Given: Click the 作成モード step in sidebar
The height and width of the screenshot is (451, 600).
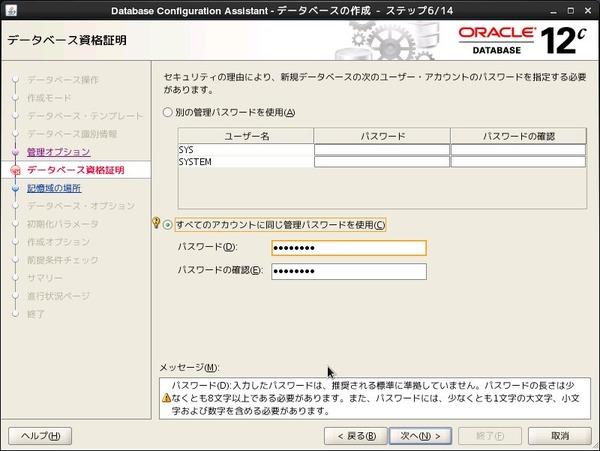Looking at the screenshot, I should (49, 98).
